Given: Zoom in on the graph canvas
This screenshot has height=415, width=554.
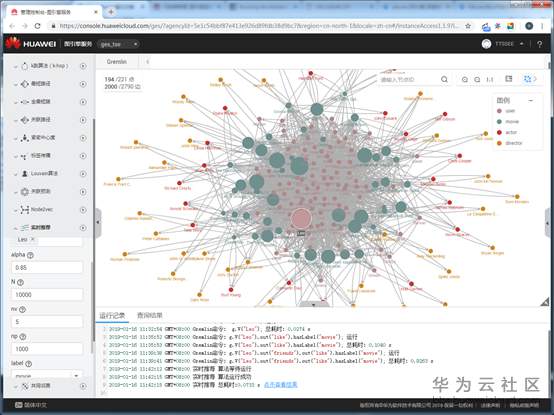Looking at the screenshot, I should pyautogui.click(x=465, y=80).
